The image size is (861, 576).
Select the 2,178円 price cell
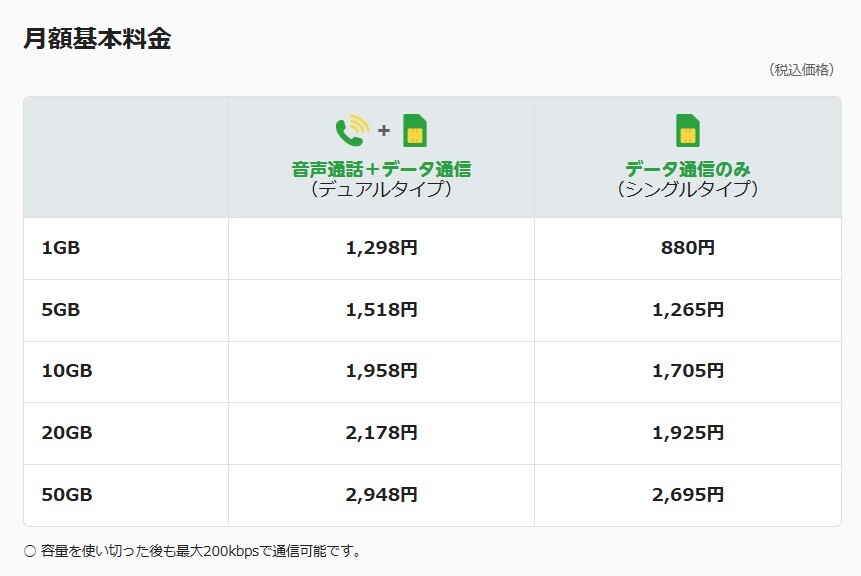click(381, 433)
